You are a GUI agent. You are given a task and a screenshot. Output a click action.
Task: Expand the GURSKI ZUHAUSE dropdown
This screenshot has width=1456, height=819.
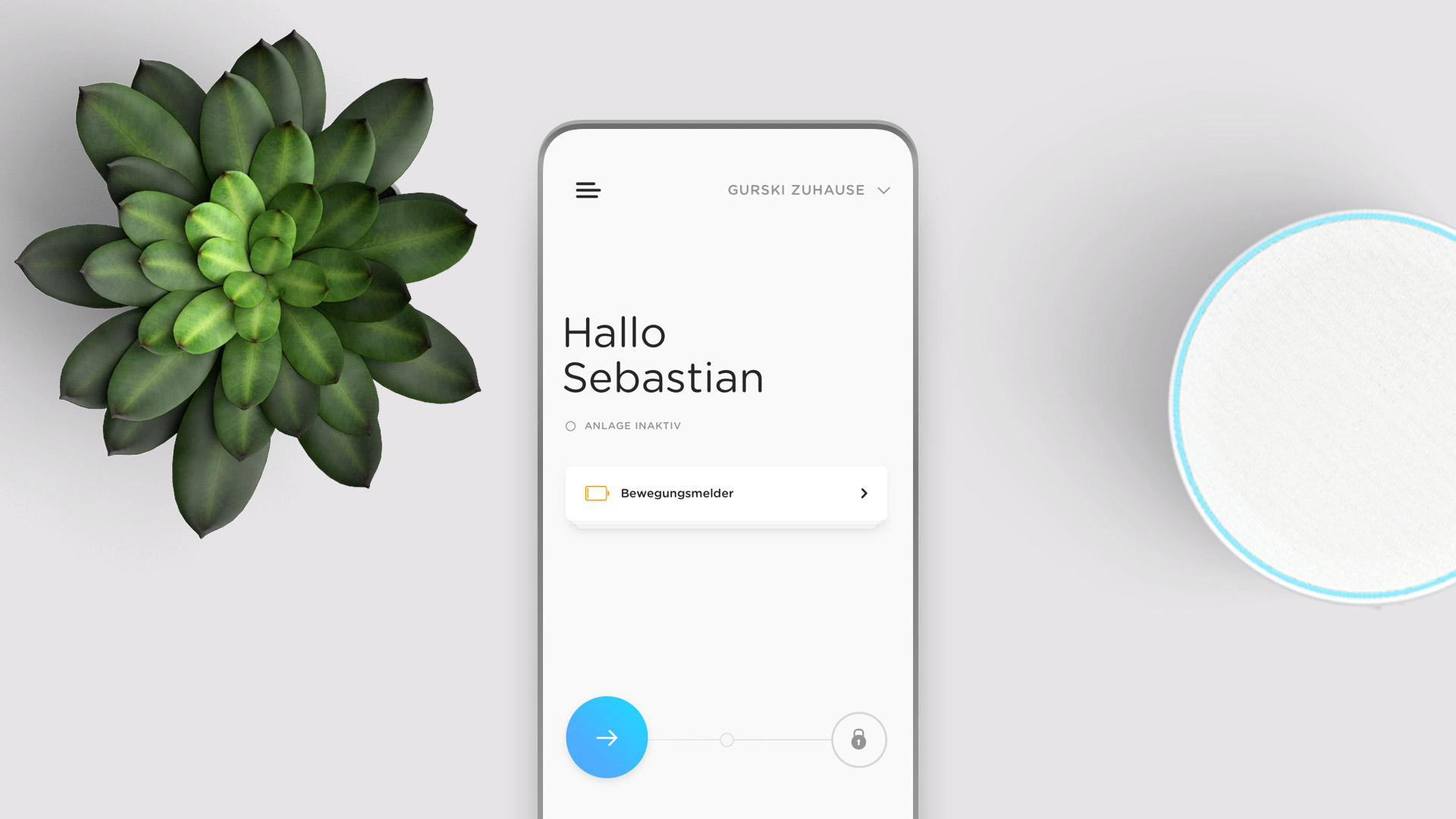[x=883, y=190]
